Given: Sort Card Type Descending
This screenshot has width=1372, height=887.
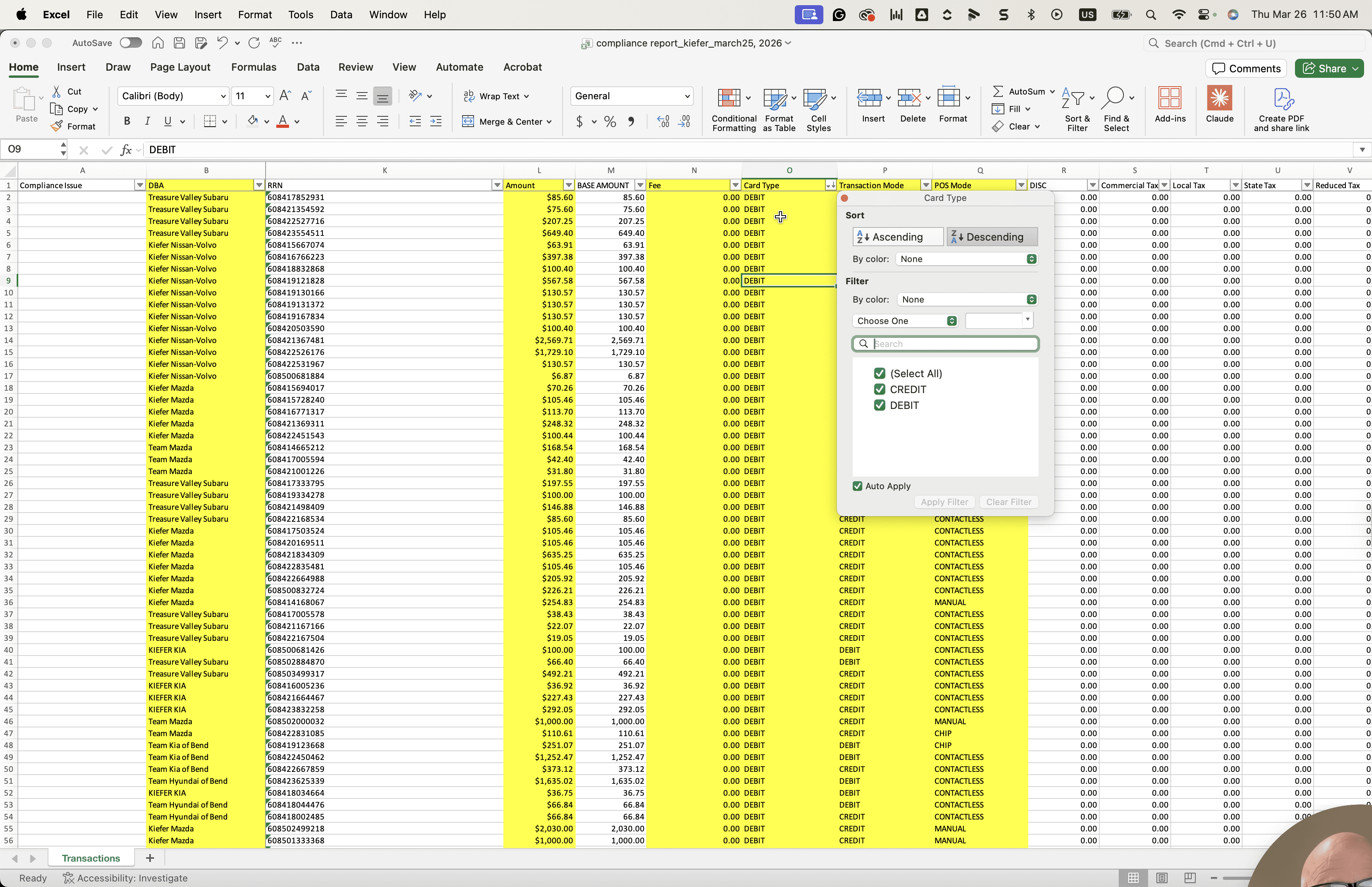Looking at the screenshot, I should coord(992,237).
